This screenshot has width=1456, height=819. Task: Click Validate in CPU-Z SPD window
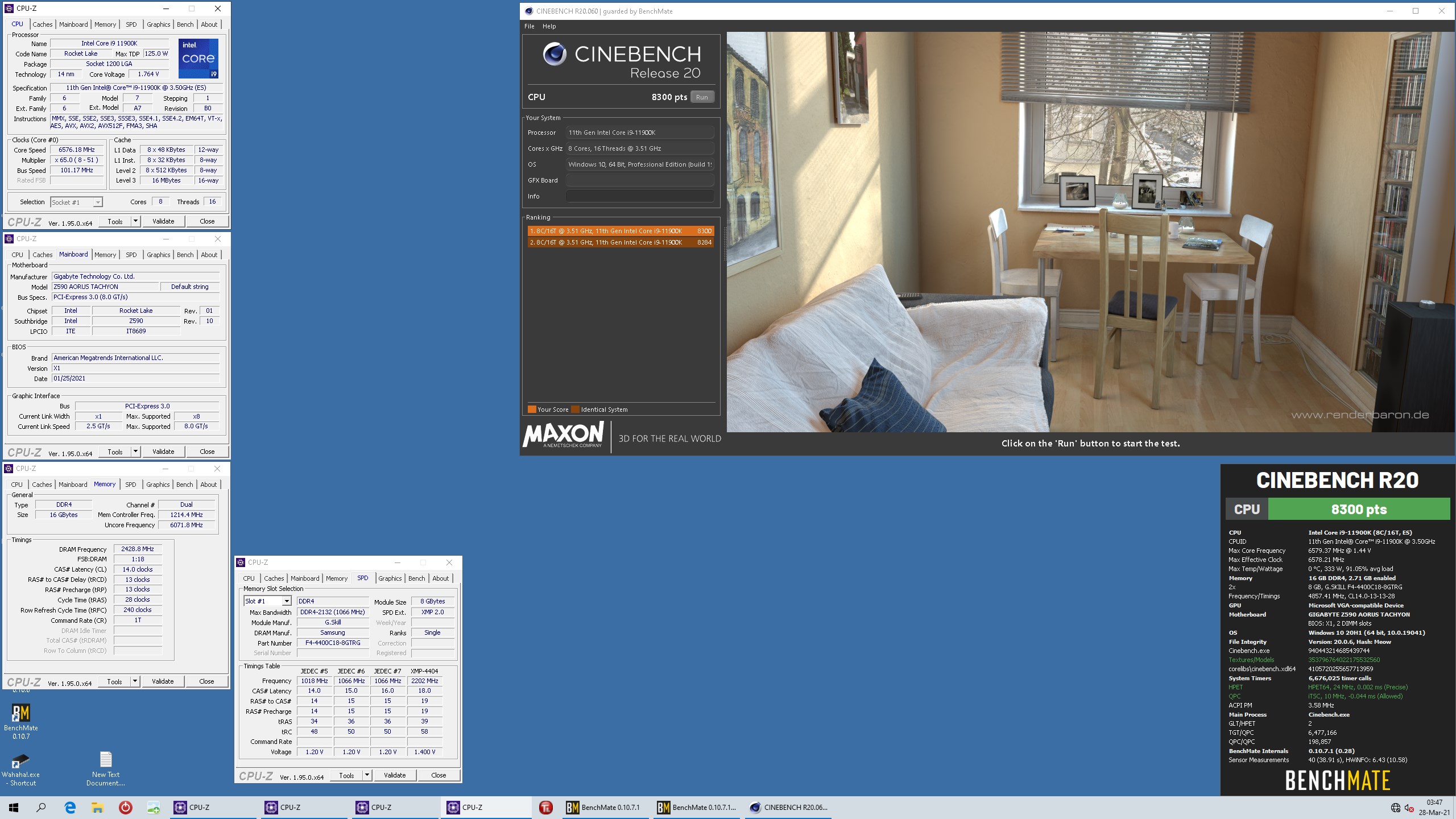[395, 775]
